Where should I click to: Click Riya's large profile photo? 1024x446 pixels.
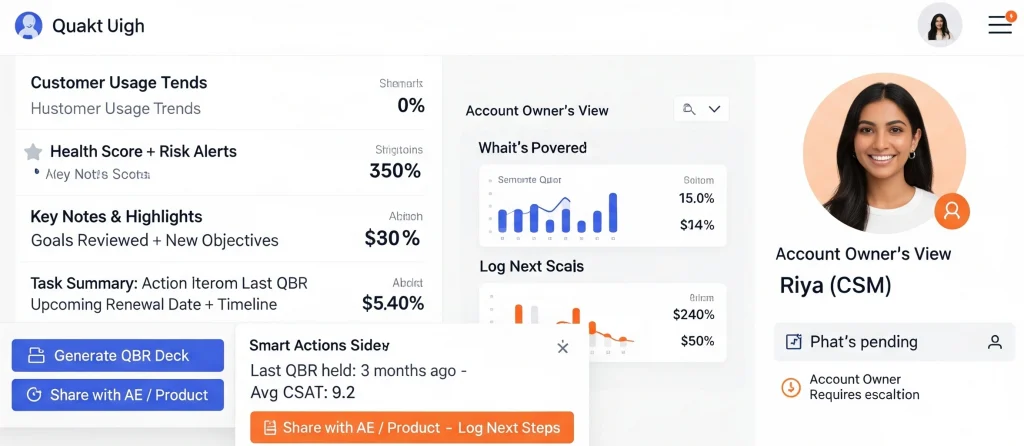pyautogui.click(x=883, y=152)
